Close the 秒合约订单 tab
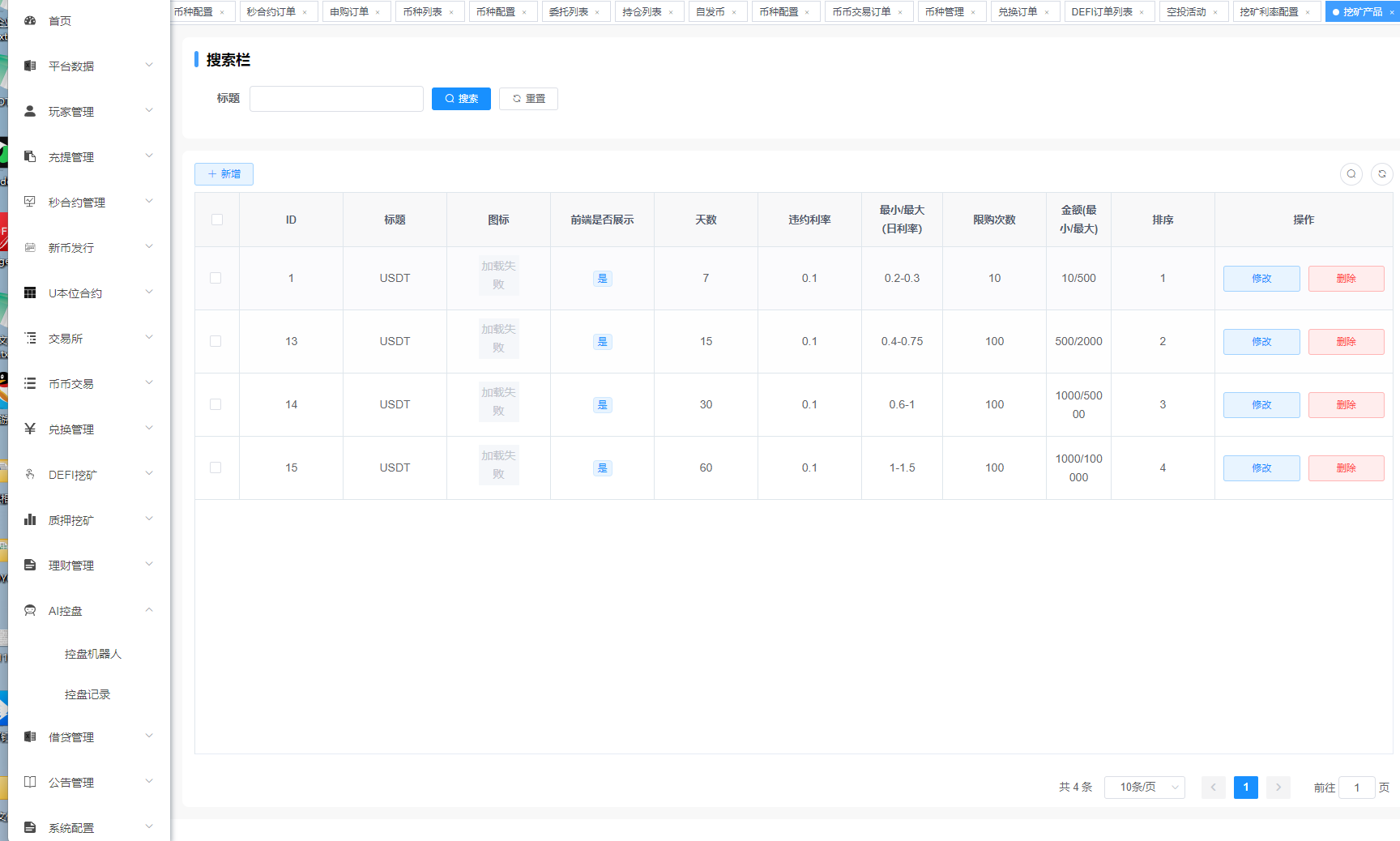This screenshot has width=1400, height=841. [305, 12]
